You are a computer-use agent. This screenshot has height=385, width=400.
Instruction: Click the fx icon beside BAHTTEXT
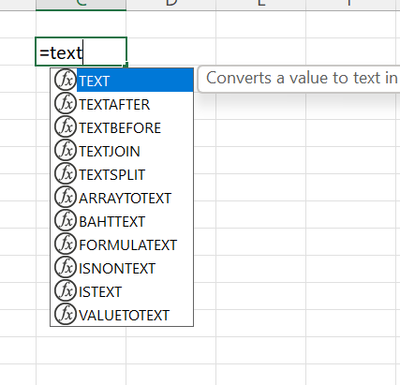point(65,221)
